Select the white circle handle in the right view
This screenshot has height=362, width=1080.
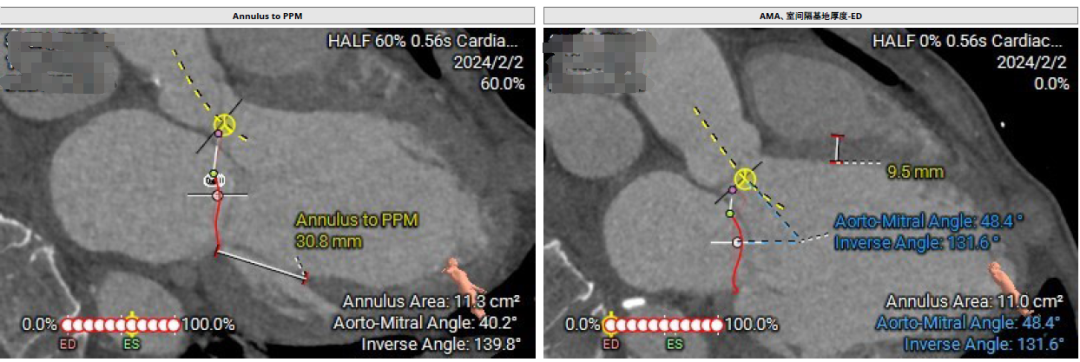click(x=736, y=242)
